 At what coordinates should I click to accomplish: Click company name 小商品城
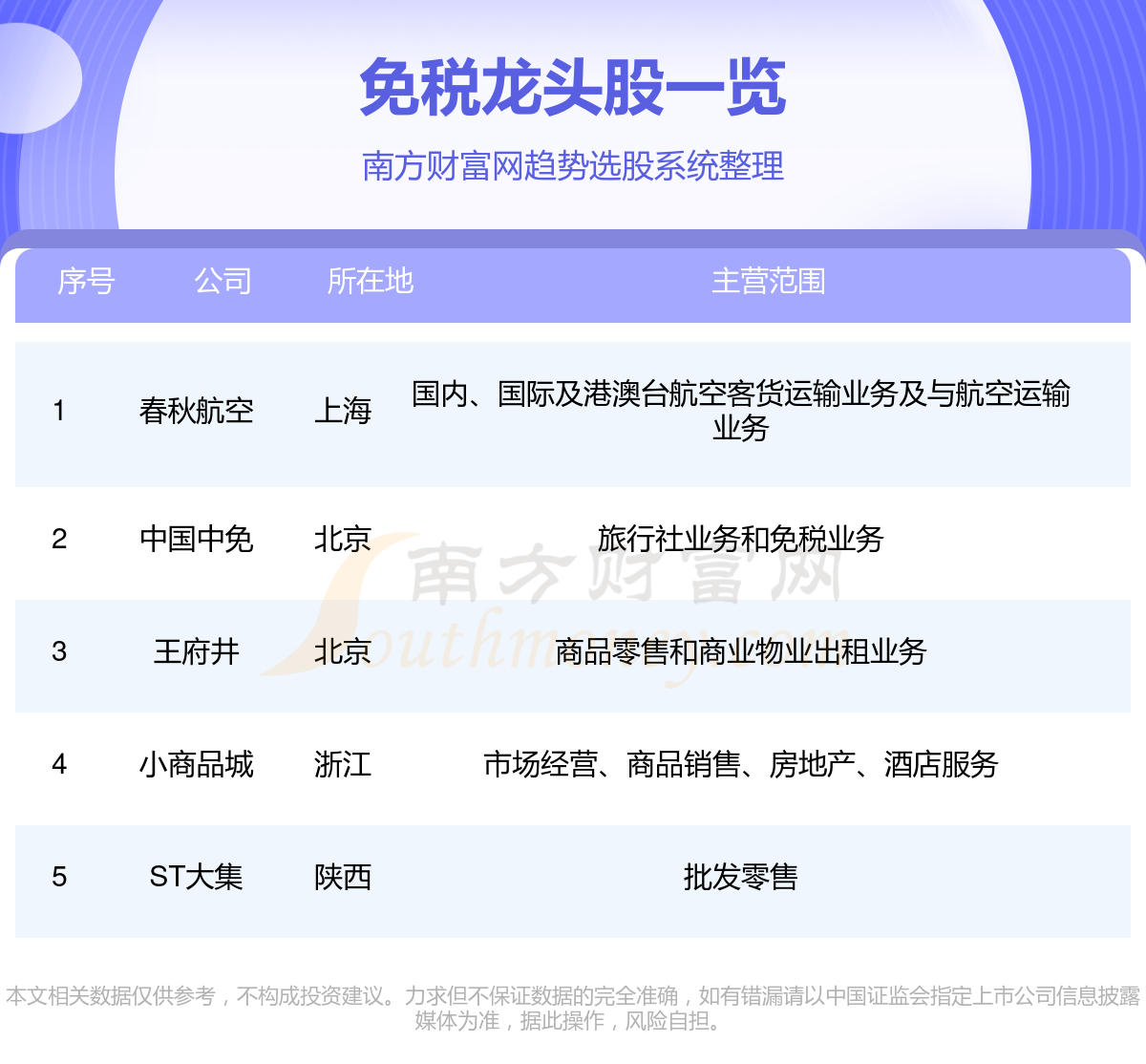point(197,764)
